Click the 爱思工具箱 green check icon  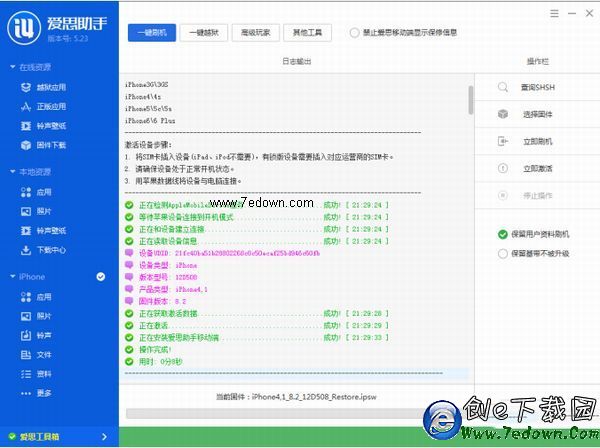(x=12, y=437)
